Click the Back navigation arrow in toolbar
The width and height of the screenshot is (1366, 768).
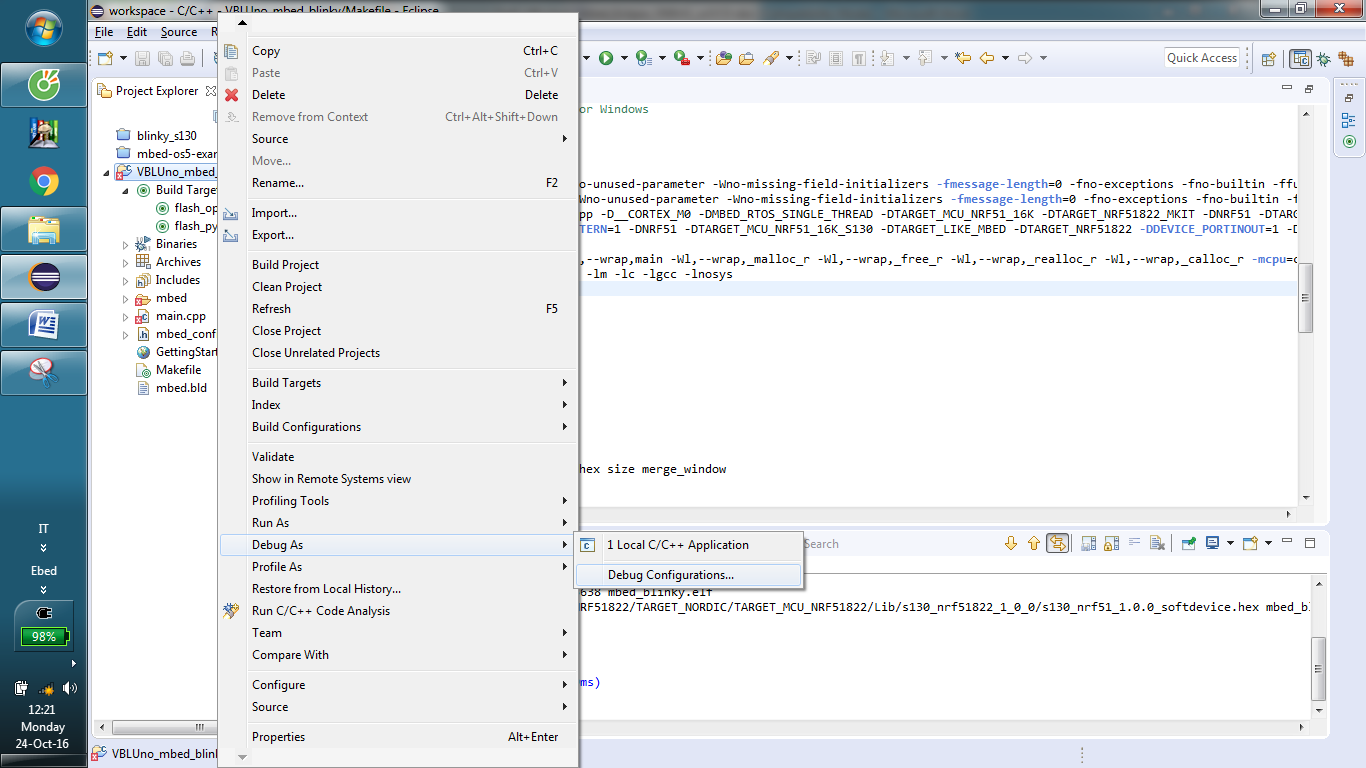coord(987,58)
